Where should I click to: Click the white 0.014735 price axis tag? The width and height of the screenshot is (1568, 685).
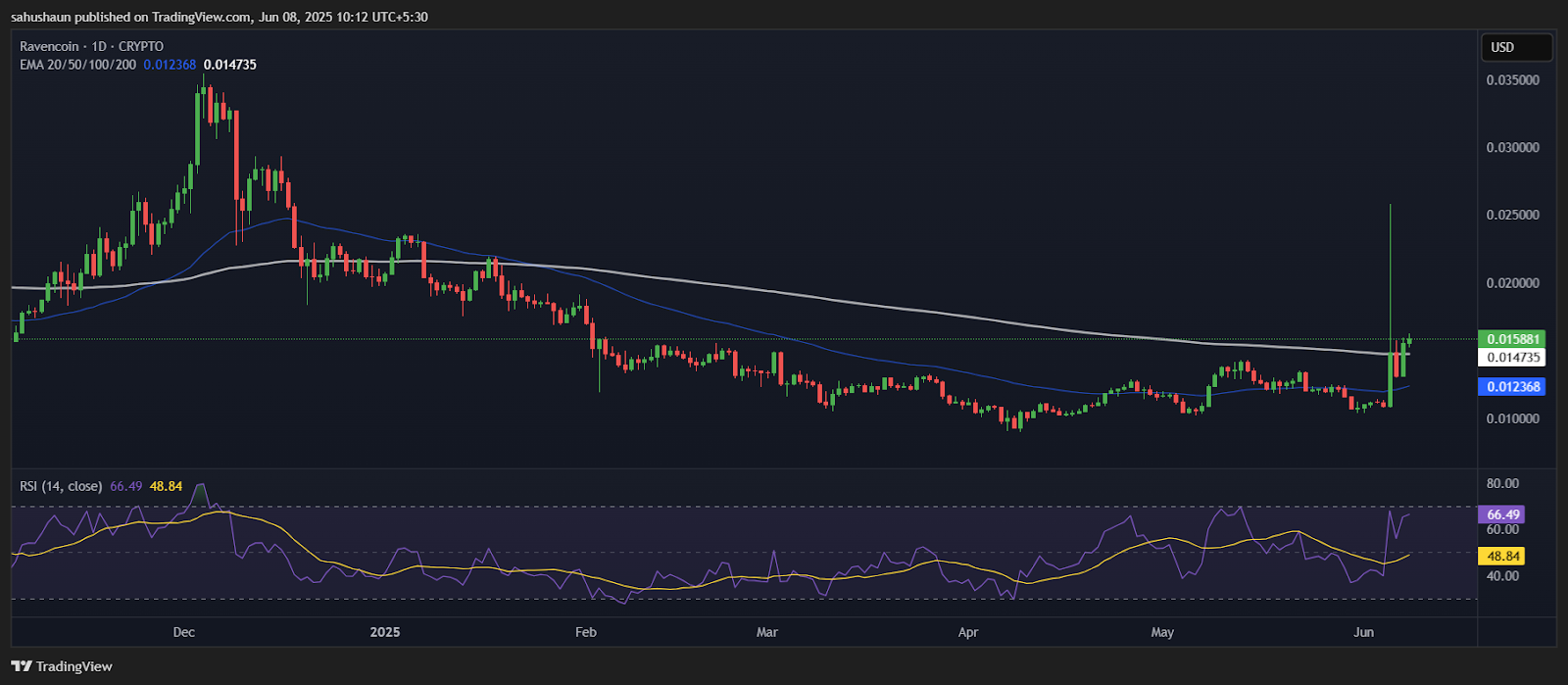(1511, 358)
